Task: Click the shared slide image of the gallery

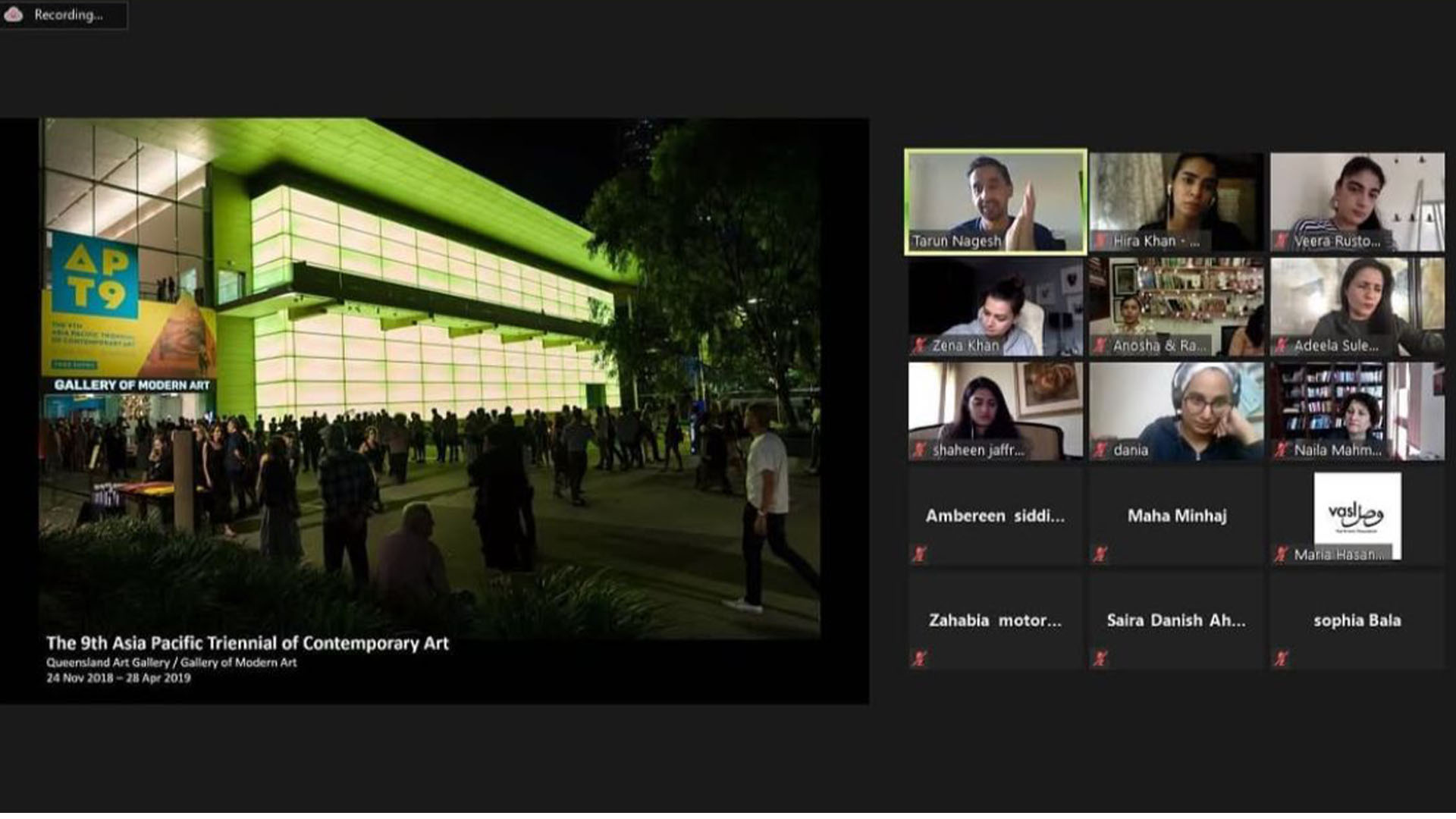Action: (x=429, y=378)
